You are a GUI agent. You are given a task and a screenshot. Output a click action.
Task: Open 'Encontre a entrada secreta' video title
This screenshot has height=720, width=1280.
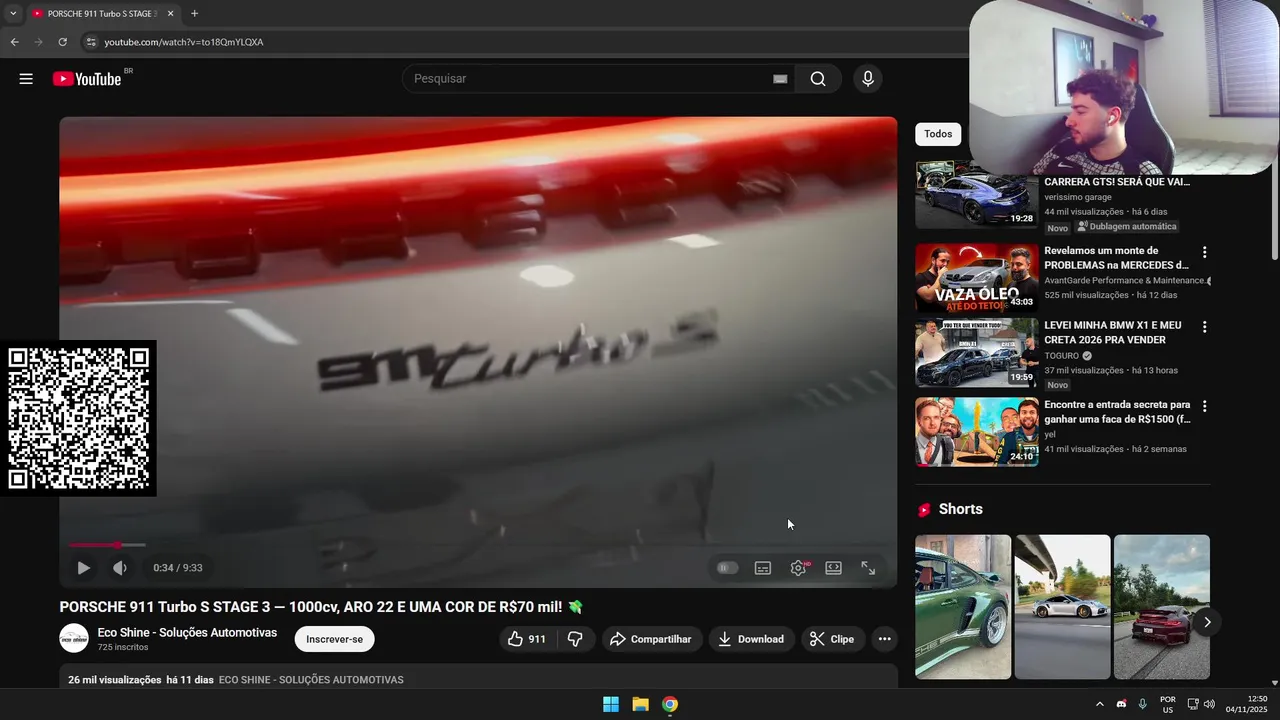pos(1117,412)
